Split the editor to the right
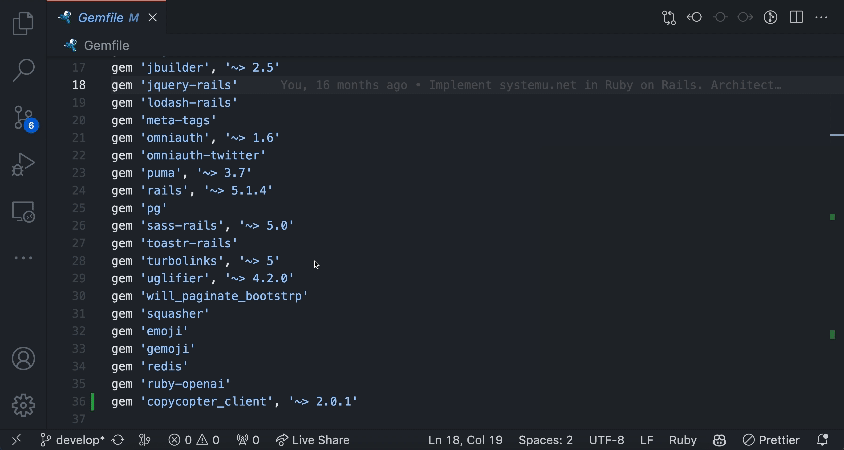 pos(797,17)
